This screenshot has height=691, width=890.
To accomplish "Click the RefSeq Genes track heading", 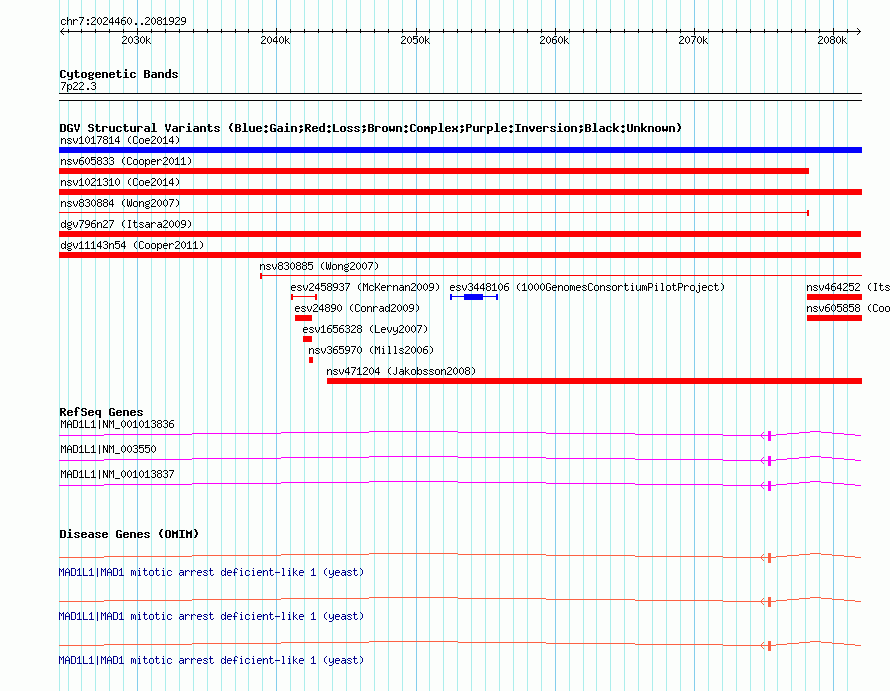I will coord(101,412).
